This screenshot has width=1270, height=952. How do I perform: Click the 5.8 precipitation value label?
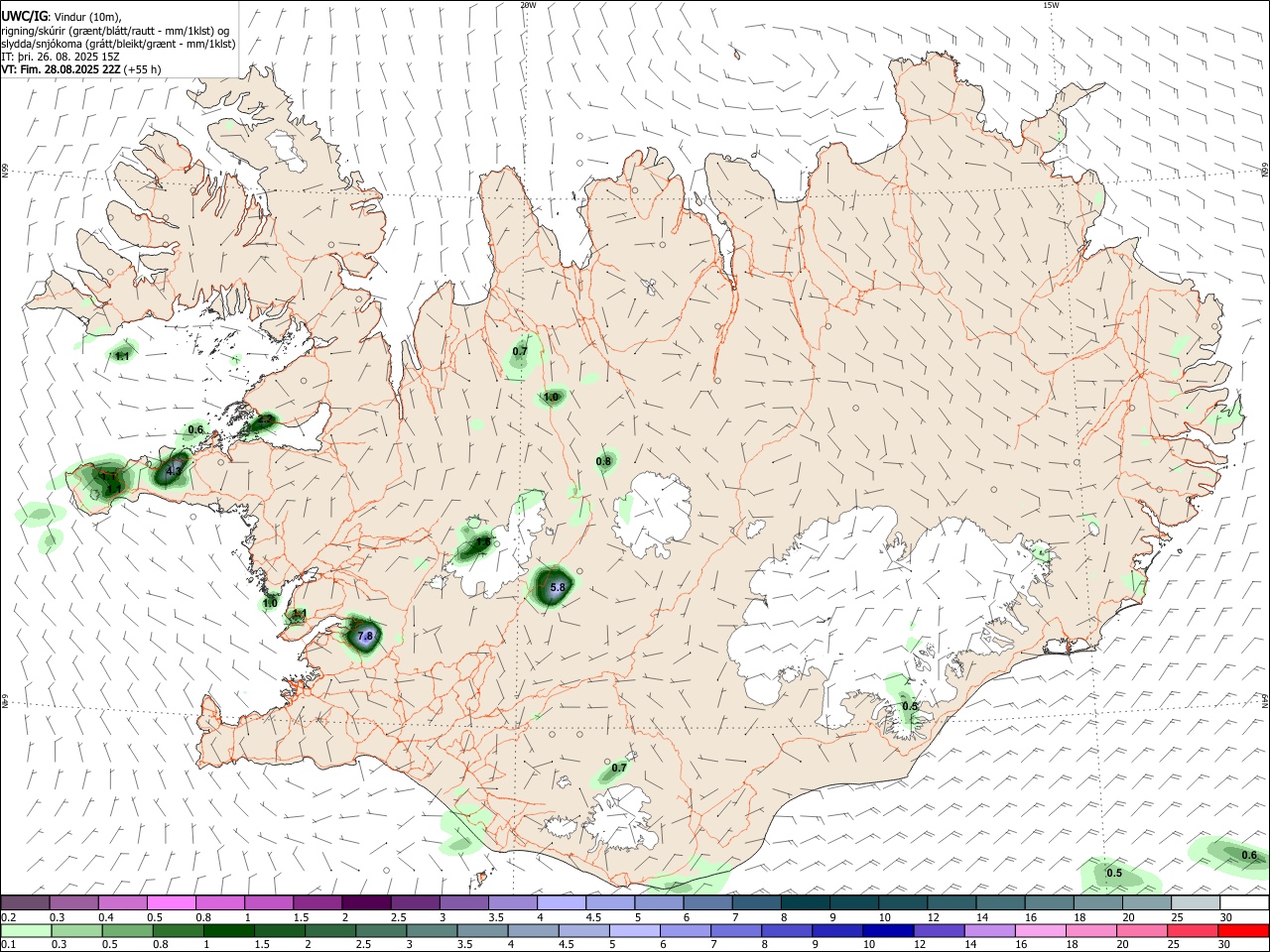pos(558,587)
